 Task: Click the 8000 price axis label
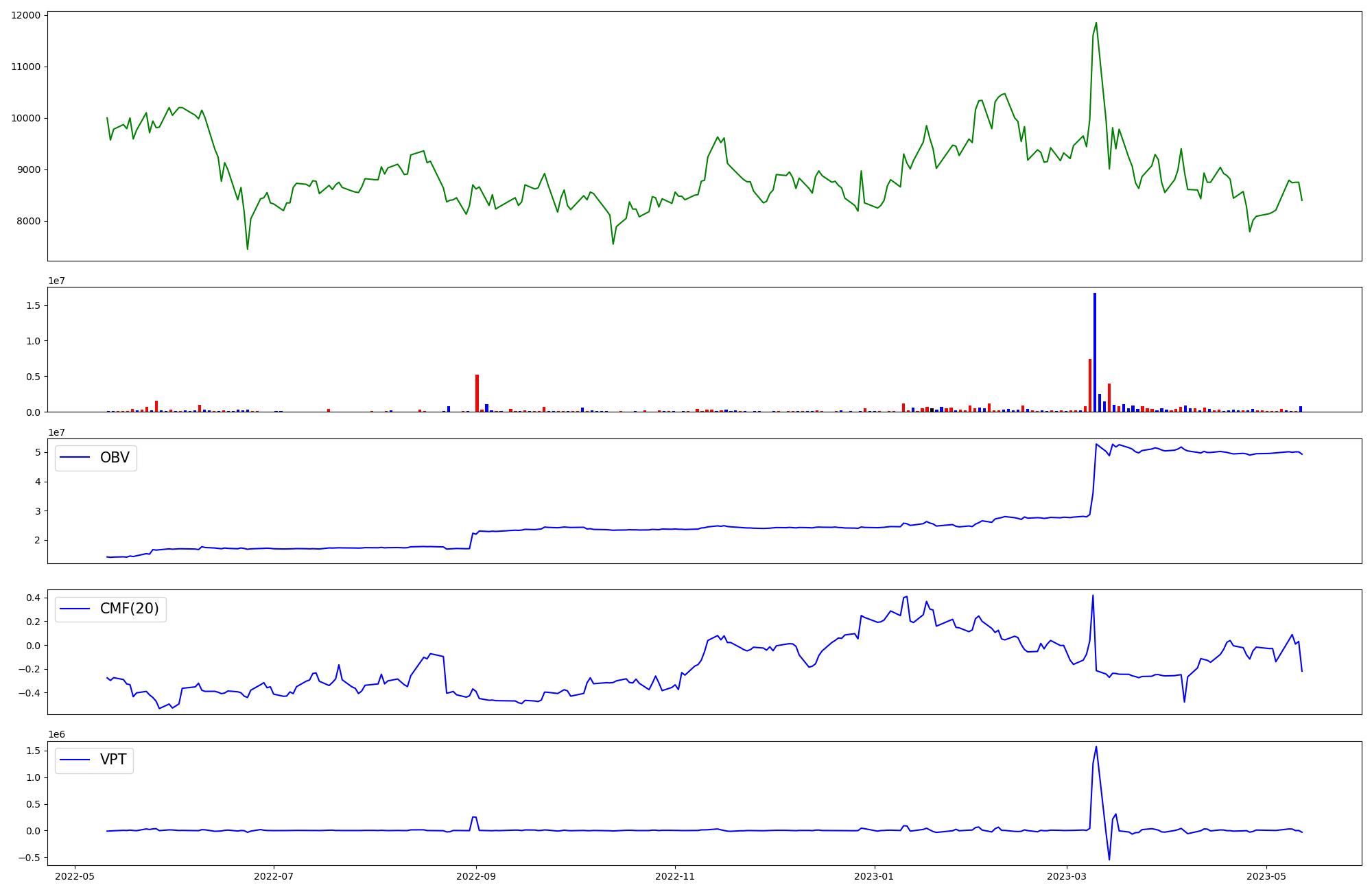[x=29, y=221]
